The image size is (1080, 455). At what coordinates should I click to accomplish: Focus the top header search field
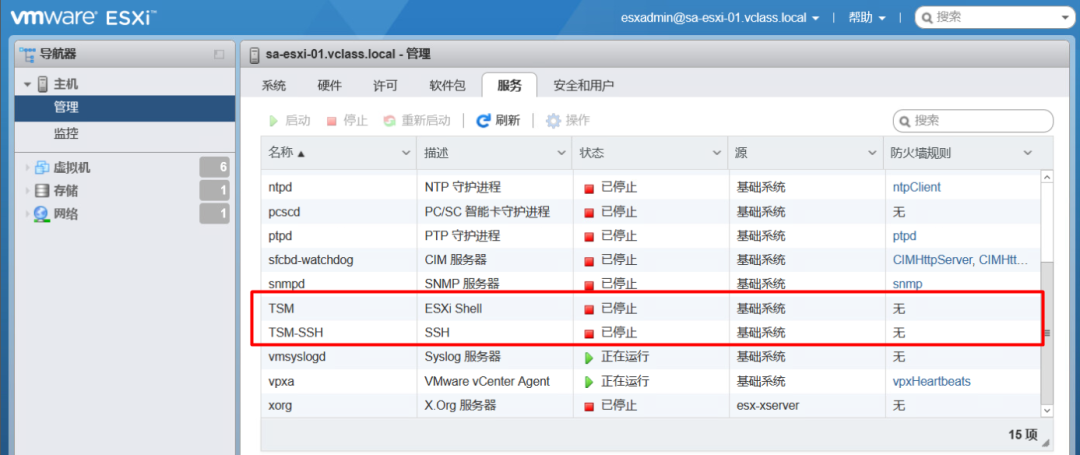pos(997,18)
